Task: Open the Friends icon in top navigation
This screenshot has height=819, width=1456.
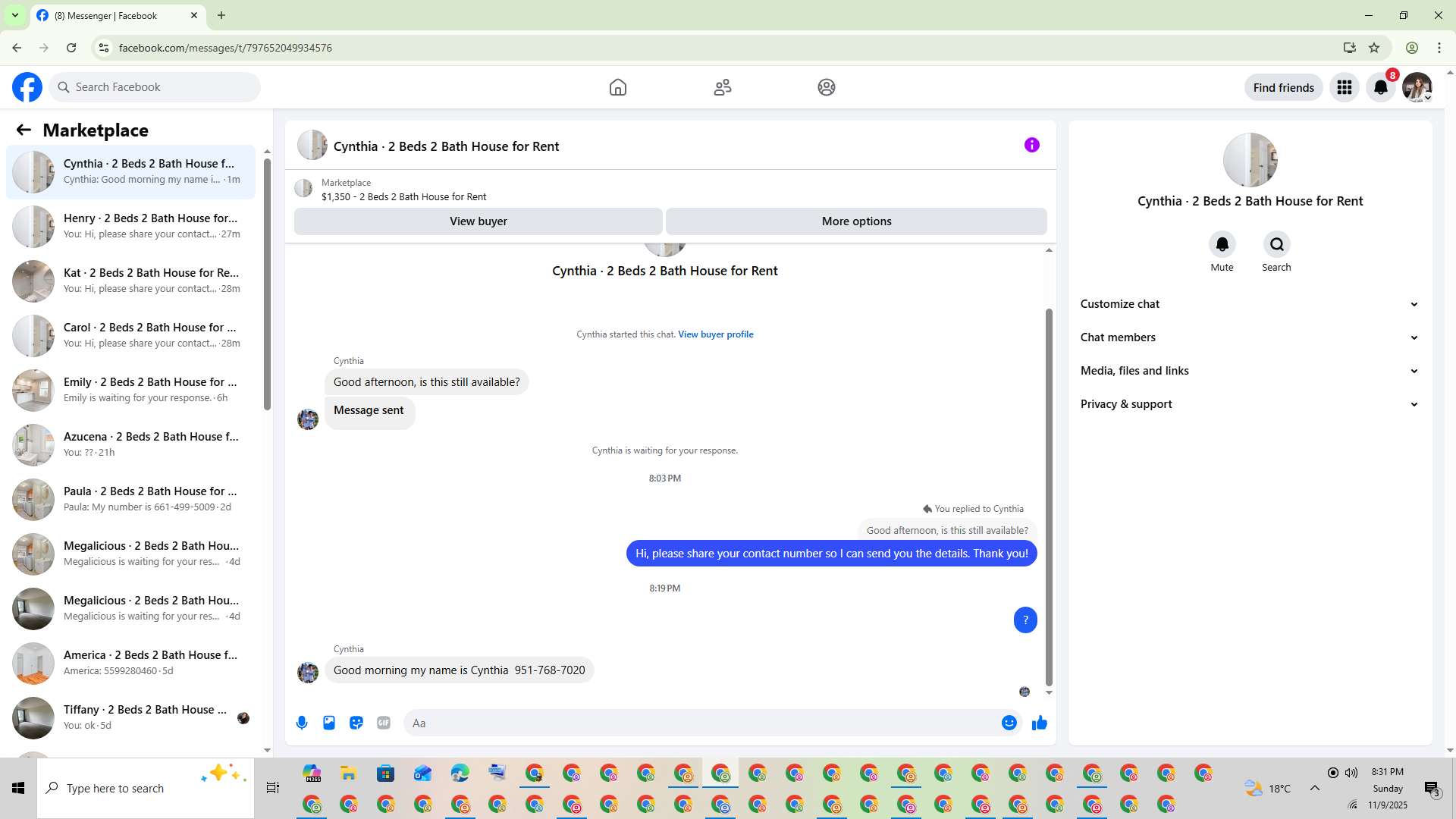Action: [723, 87]
